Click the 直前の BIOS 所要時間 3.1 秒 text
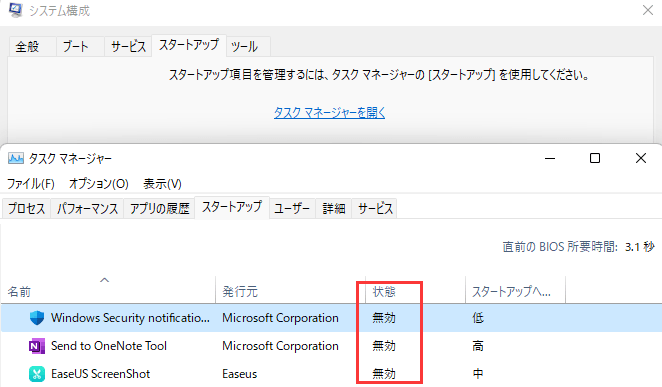The width and height of the screenshot is (662, 387). point(578,246)
